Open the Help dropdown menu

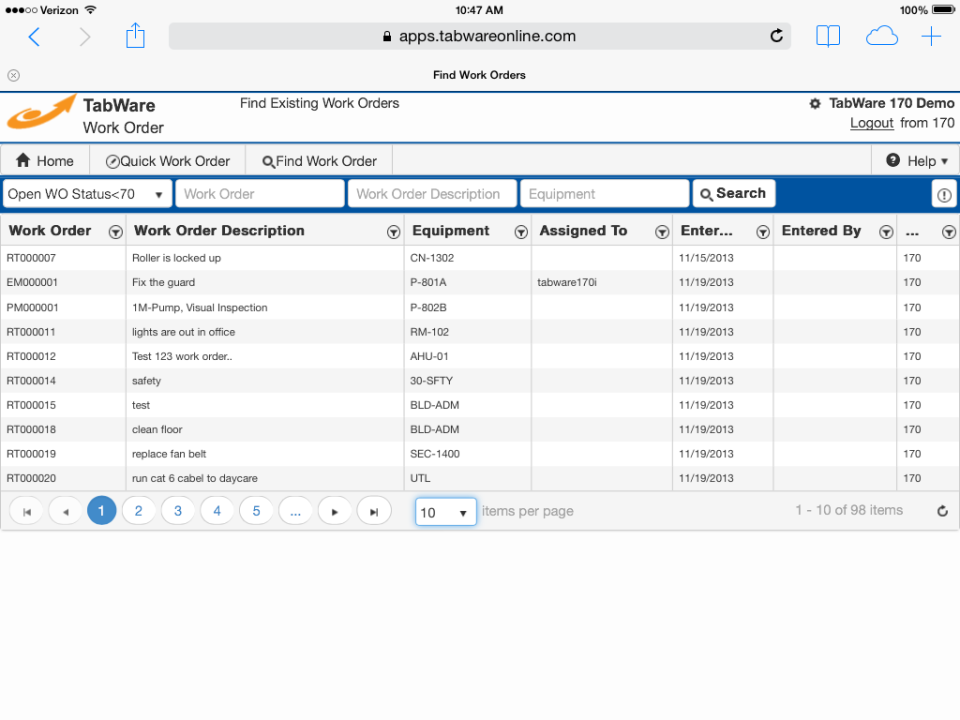(915, 160)
